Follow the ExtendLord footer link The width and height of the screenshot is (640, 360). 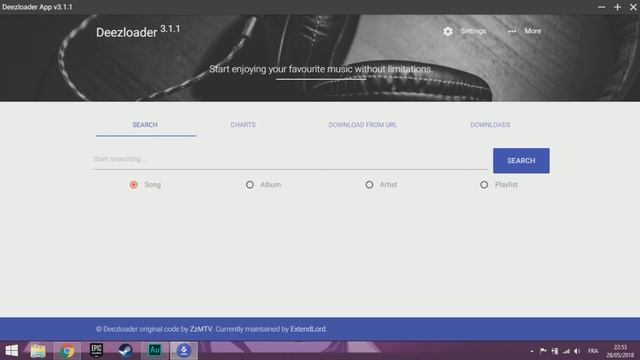click(x=308, y=329)
